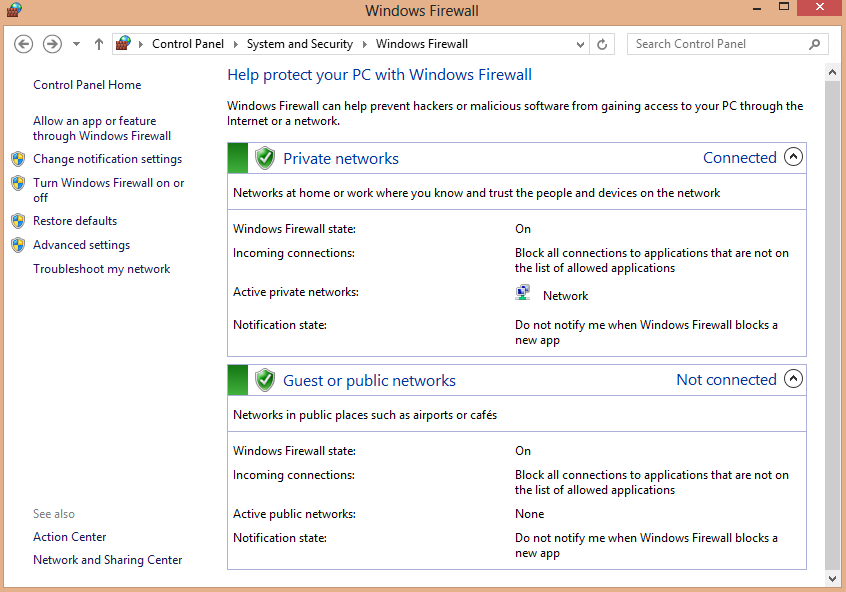The height and width of the screenshot is (592, 846).
Task: Go up one level with the up arrow
Action: coord(99,44)
